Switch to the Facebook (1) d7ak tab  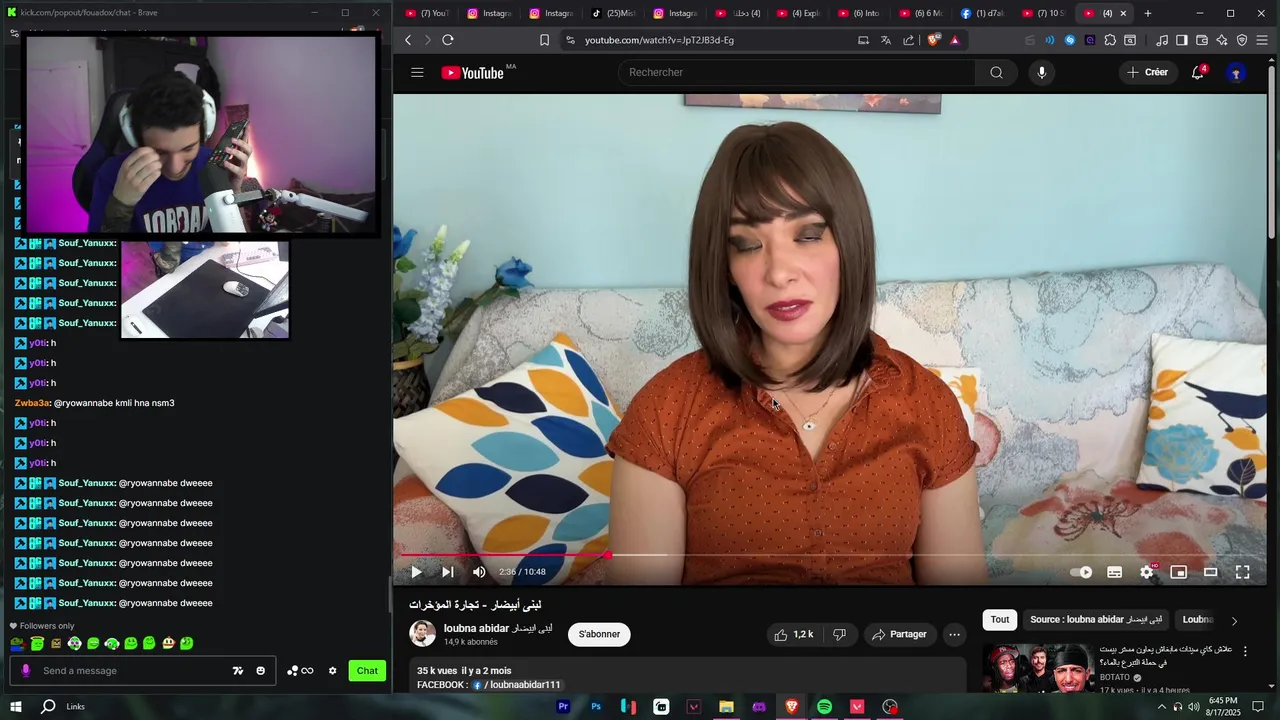983,13
